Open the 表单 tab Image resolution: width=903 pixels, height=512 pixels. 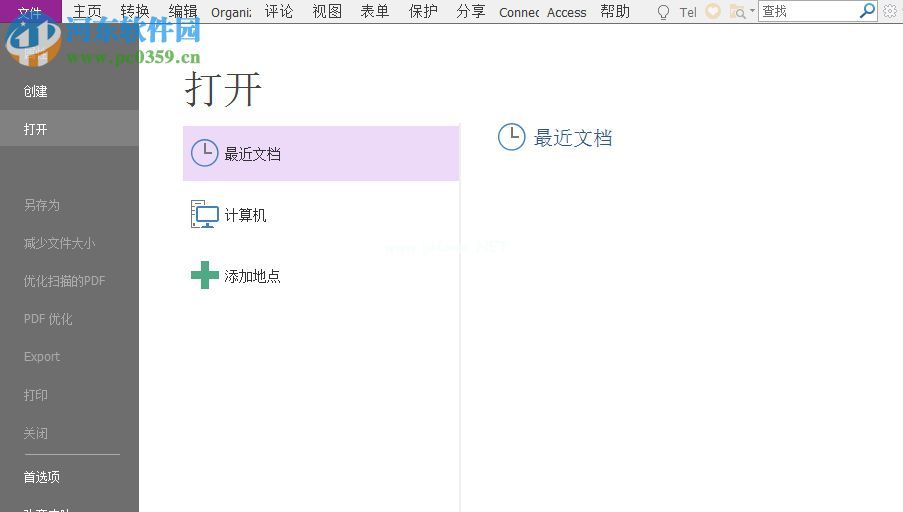(375, 12)
